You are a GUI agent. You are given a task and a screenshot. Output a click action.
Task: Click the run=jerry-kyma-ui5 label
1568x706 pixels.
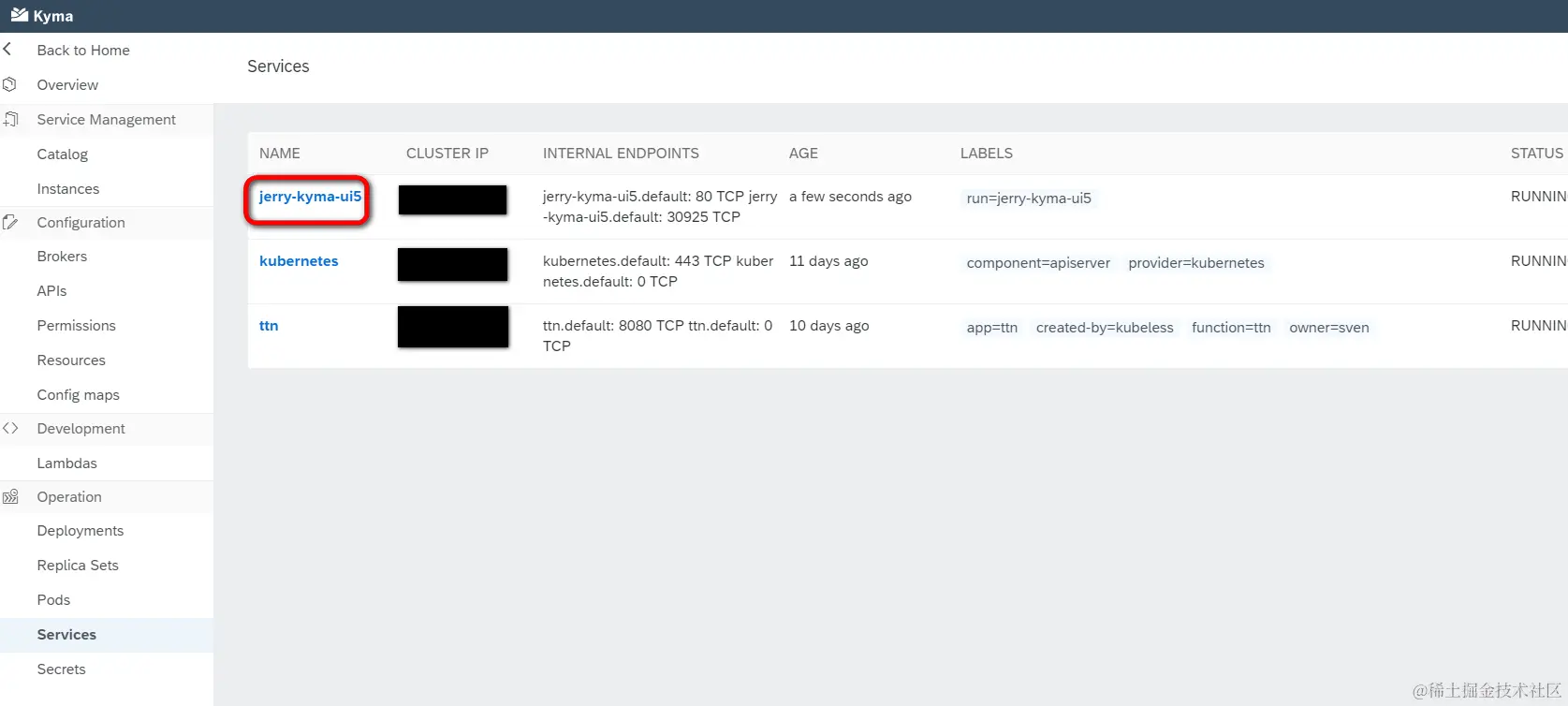1029,199
